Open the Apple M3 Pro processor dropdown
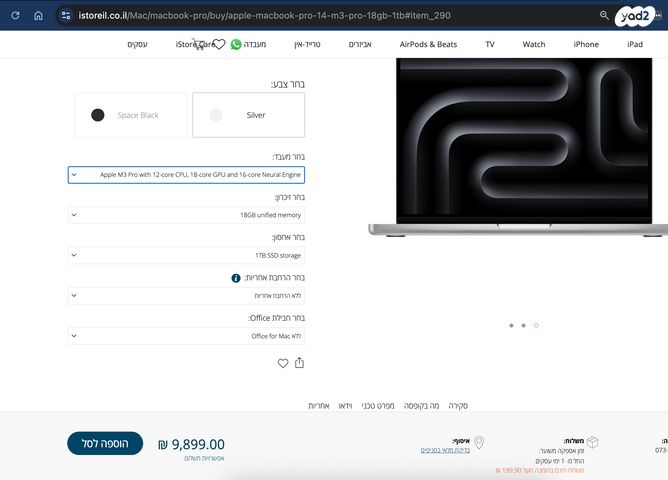The image size is (668, 480). (x=186, y=175)
